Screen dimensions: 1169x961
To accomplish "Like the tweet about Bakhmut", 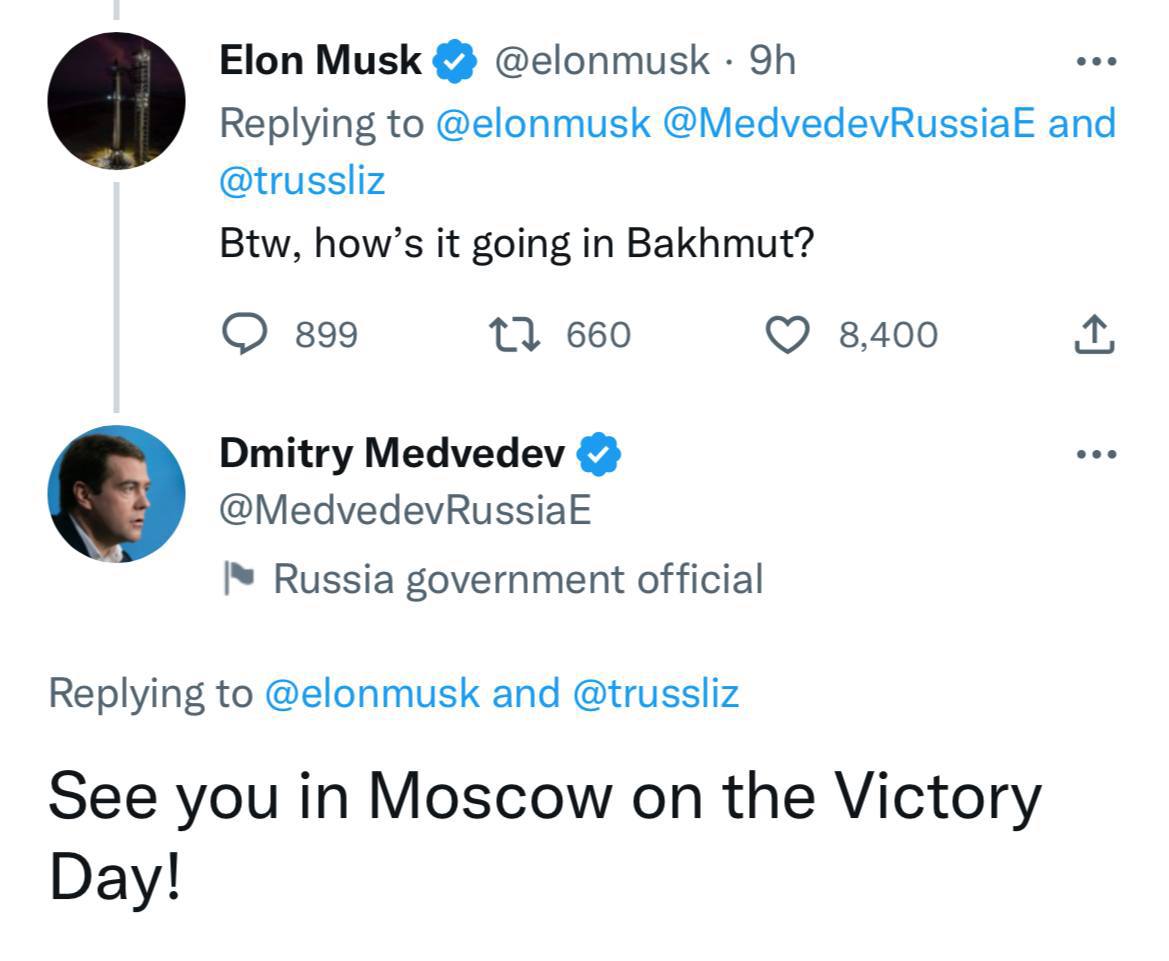I will point(787,334).
